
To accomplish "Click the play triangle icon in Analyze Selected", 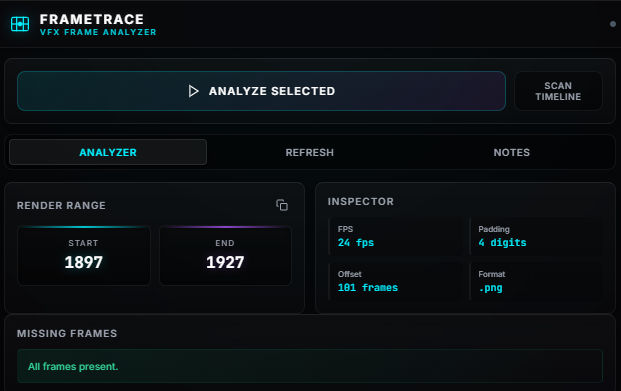I will click(193, 91).
